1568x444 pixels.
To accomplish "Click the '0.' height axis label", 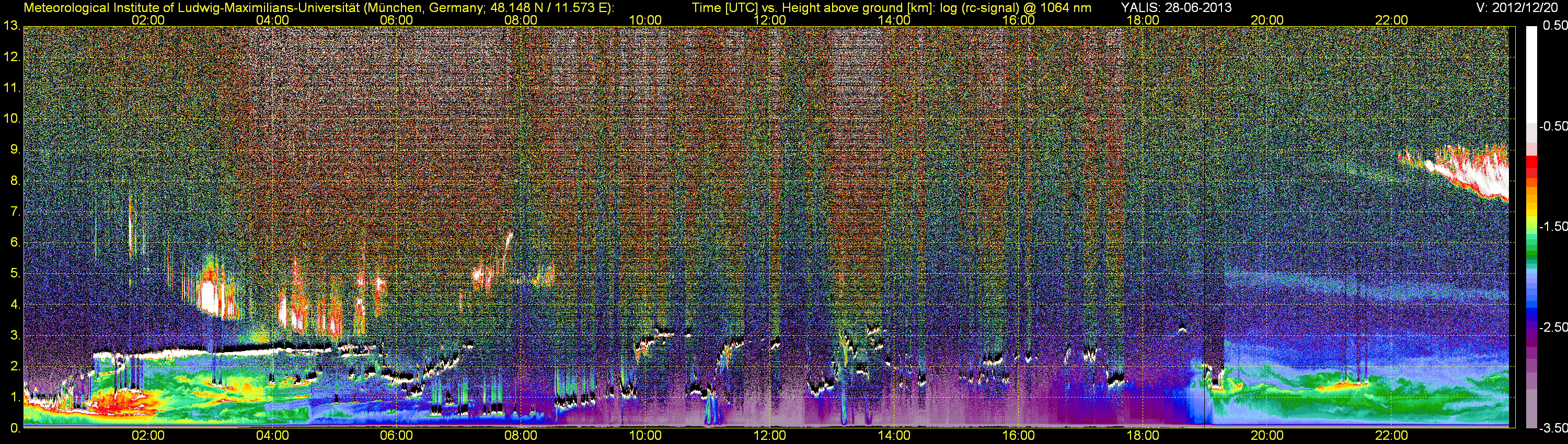I will (x=16, y=428).
